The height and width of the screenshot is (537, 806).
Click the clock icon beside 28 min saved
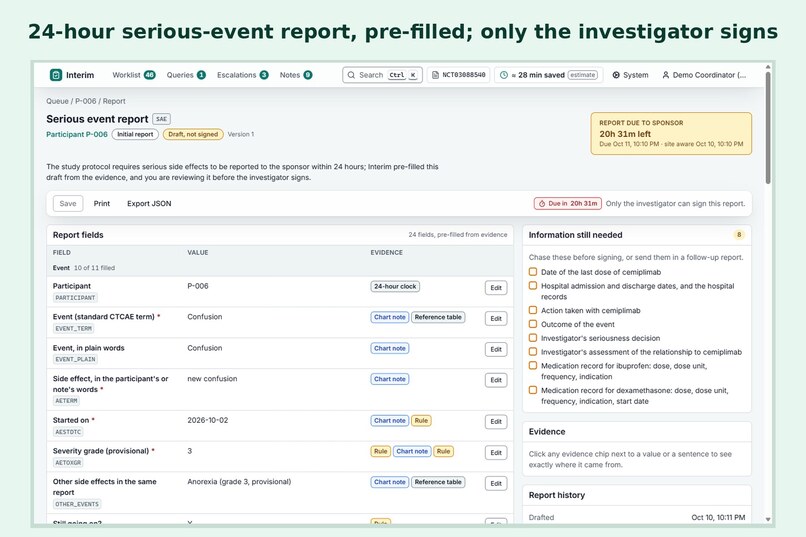pyautogui.click(x=504, y=75)
